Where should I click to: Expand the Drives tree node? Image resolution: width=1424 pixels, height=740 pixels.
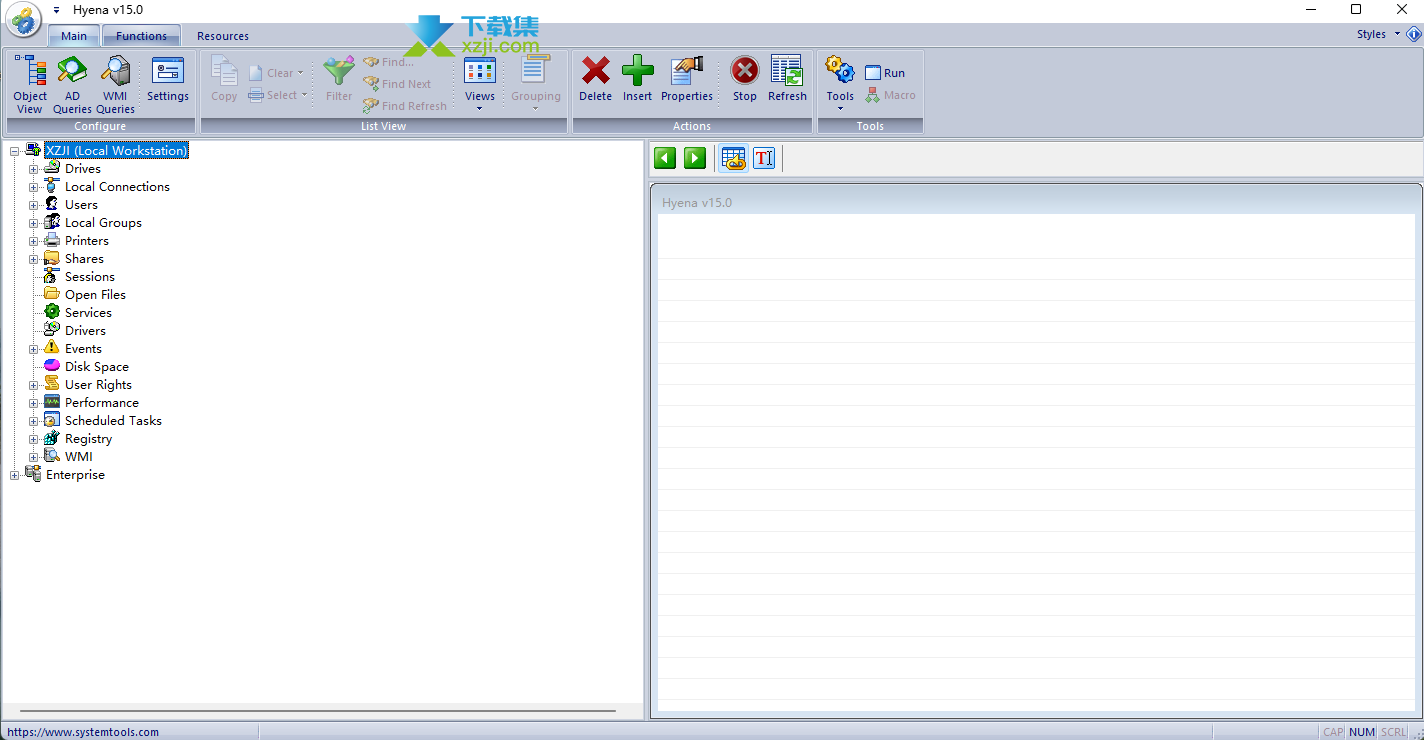[33, 169]
